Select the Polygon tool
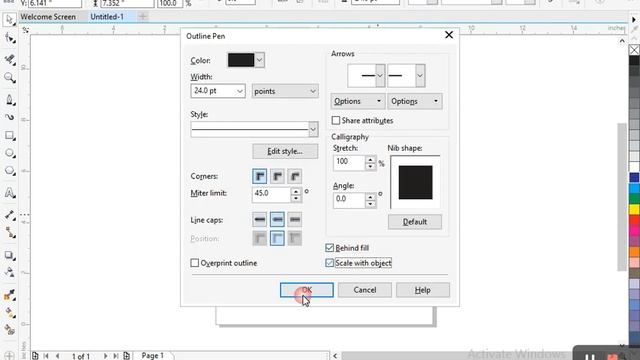 (9, 171)
